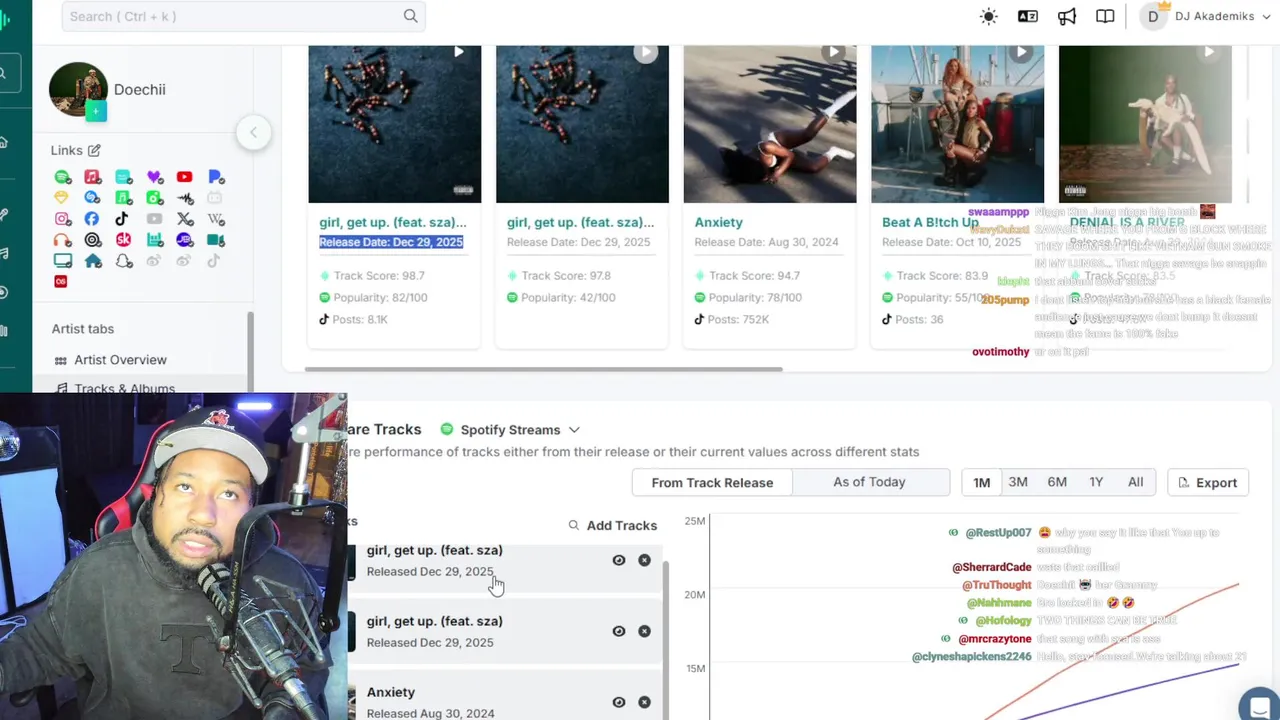The height and width of the screenshot is (720, 1280).
Task: Open first girl, get up. card title
Action: 393,222
